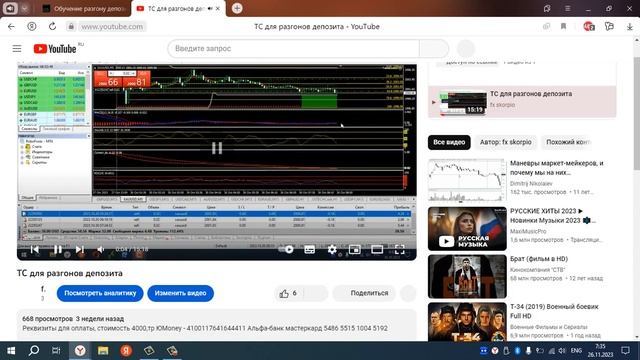Screen dimensions: 640x360
Task: Open Windows search from the taskbar
Action: point(34,351)
